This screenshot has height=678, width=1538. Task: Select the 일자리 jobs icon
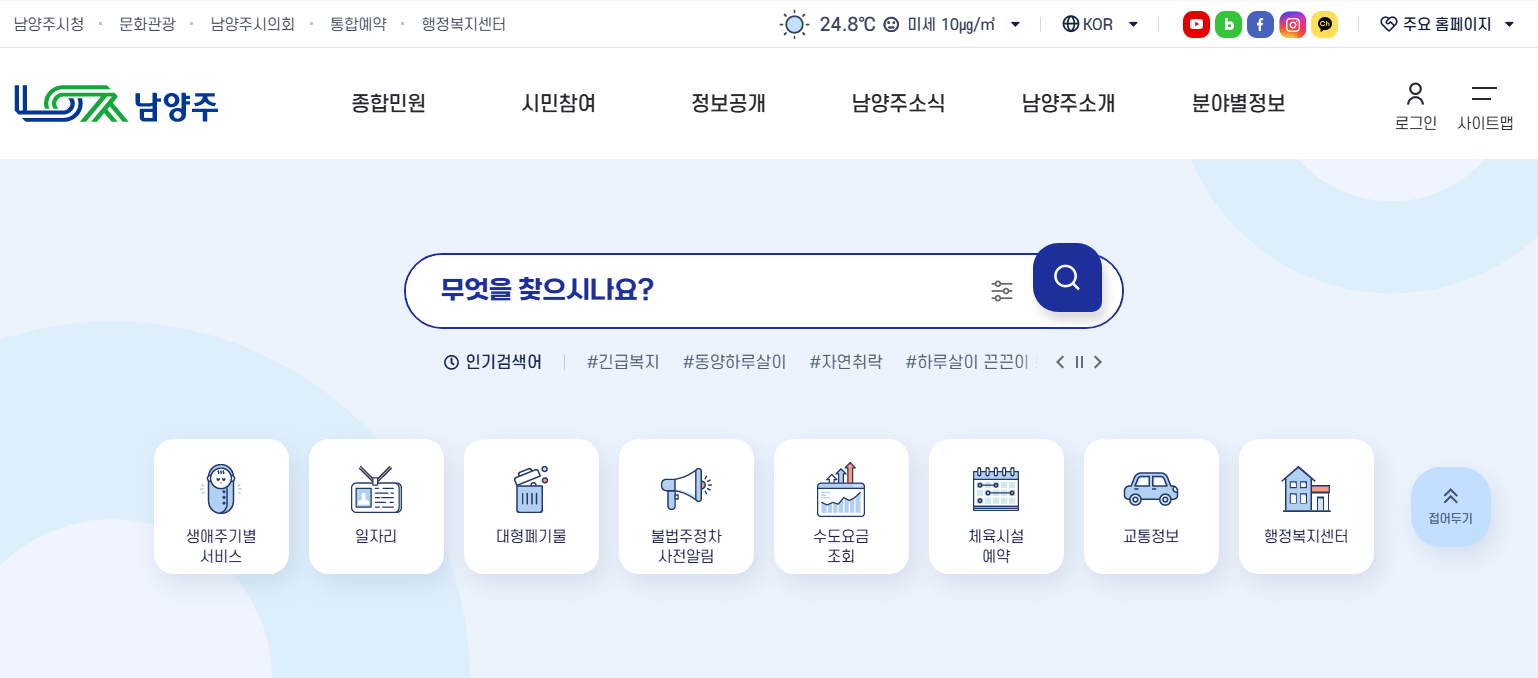click(x=376, y=505)
